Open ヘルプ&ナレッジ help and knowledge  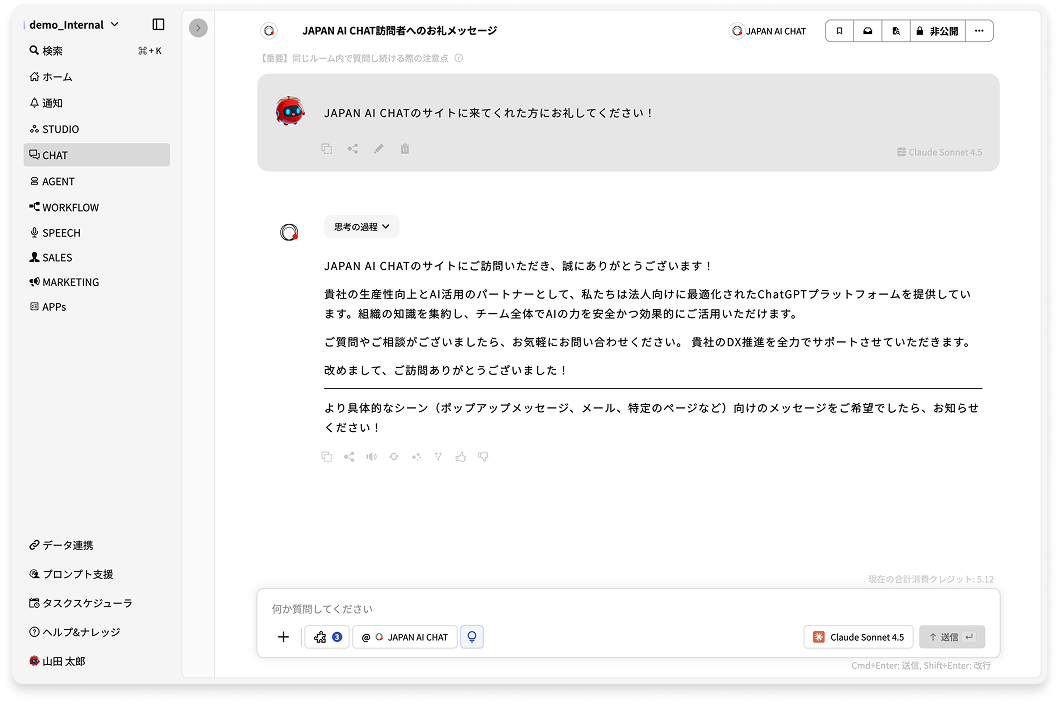[x=96, y=632]
